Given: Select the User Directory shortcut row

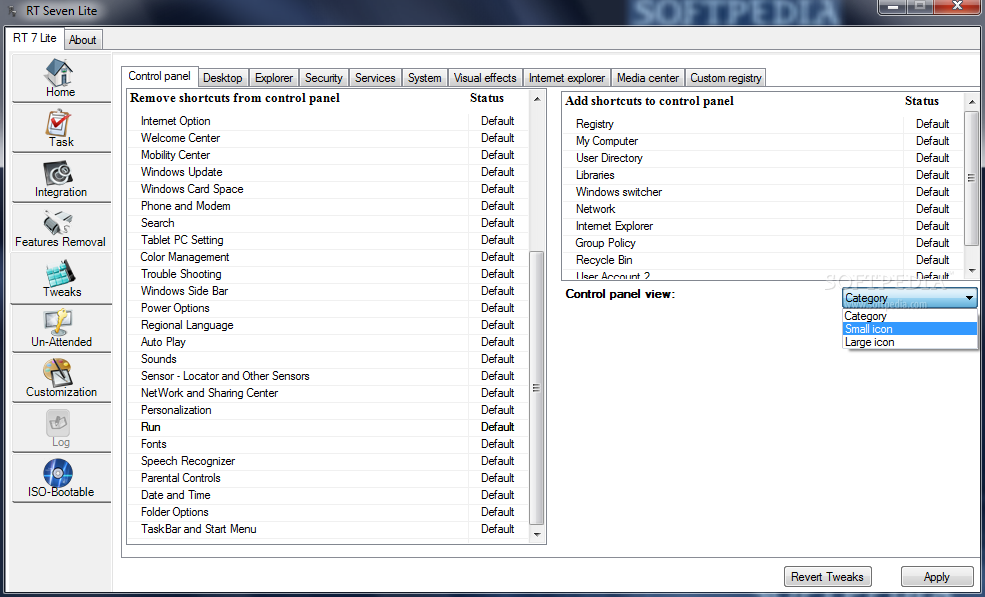Looking at the screenshot, I should point(764,158).
